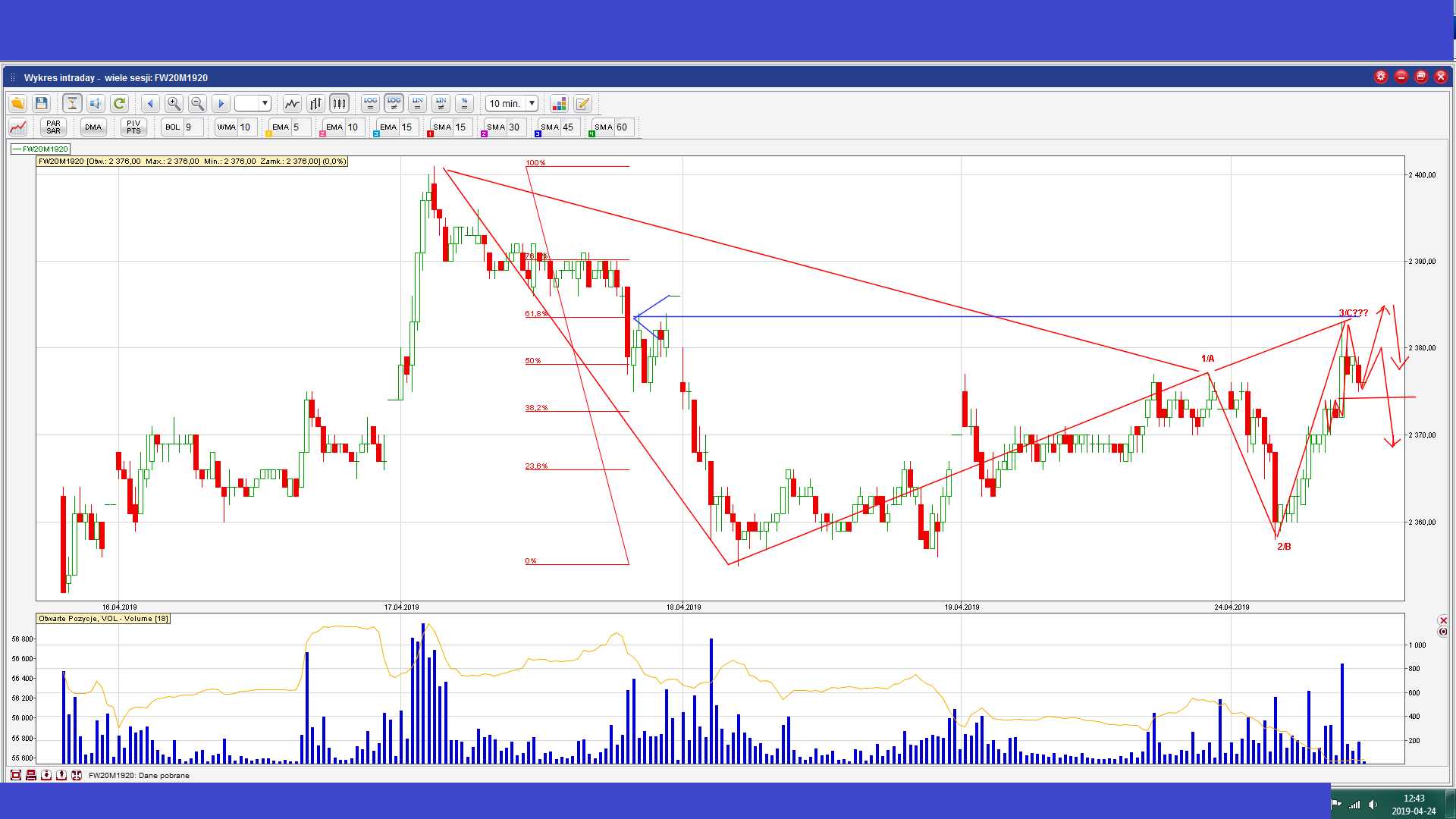
Task: Expand the empty combo box near zoom
Action: point(265,104)
